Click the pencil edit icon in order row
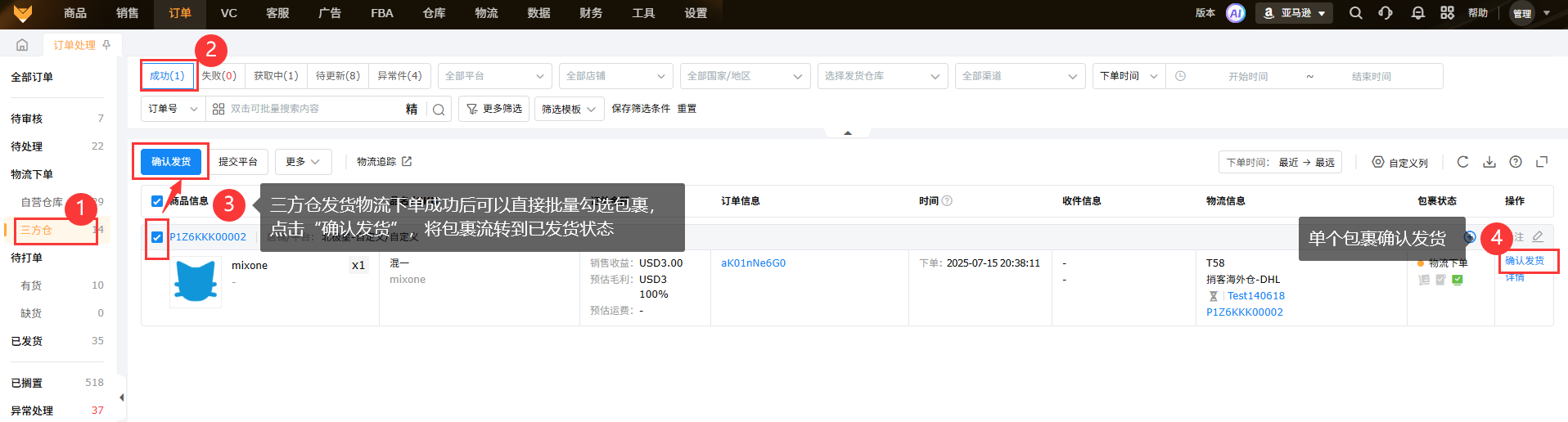1568x422 pixels. [1538, 236]
